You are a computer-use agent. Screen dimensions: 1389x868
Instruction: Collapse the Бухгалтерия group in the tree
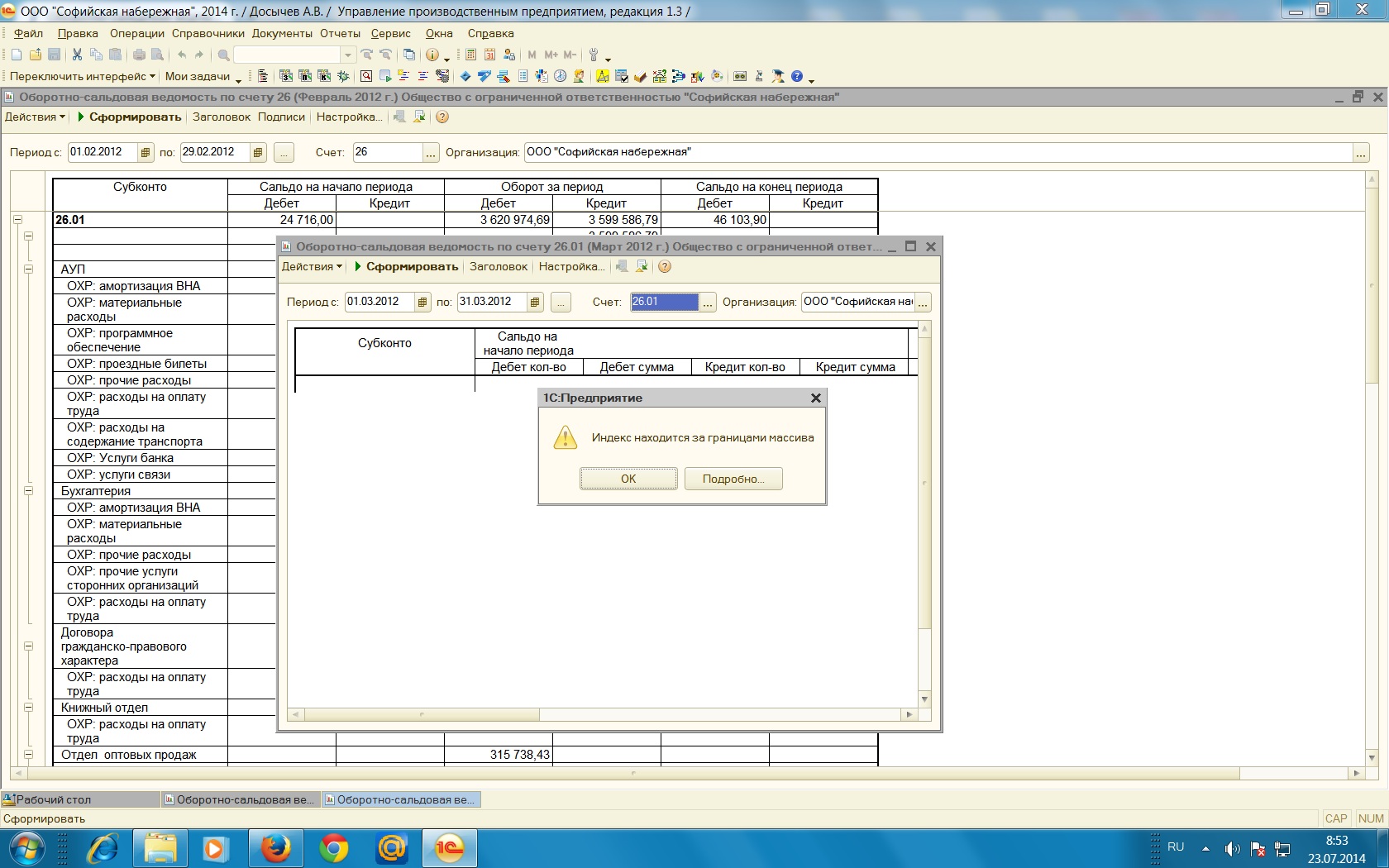coord(28,490)
